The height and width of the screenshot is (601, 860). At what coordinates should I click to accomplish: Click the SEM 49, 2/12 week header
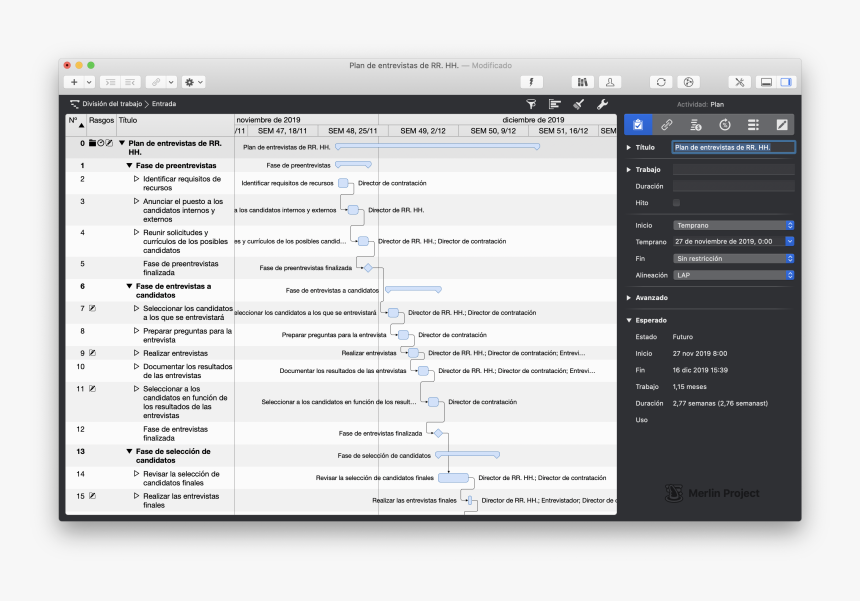coord(423,131)
